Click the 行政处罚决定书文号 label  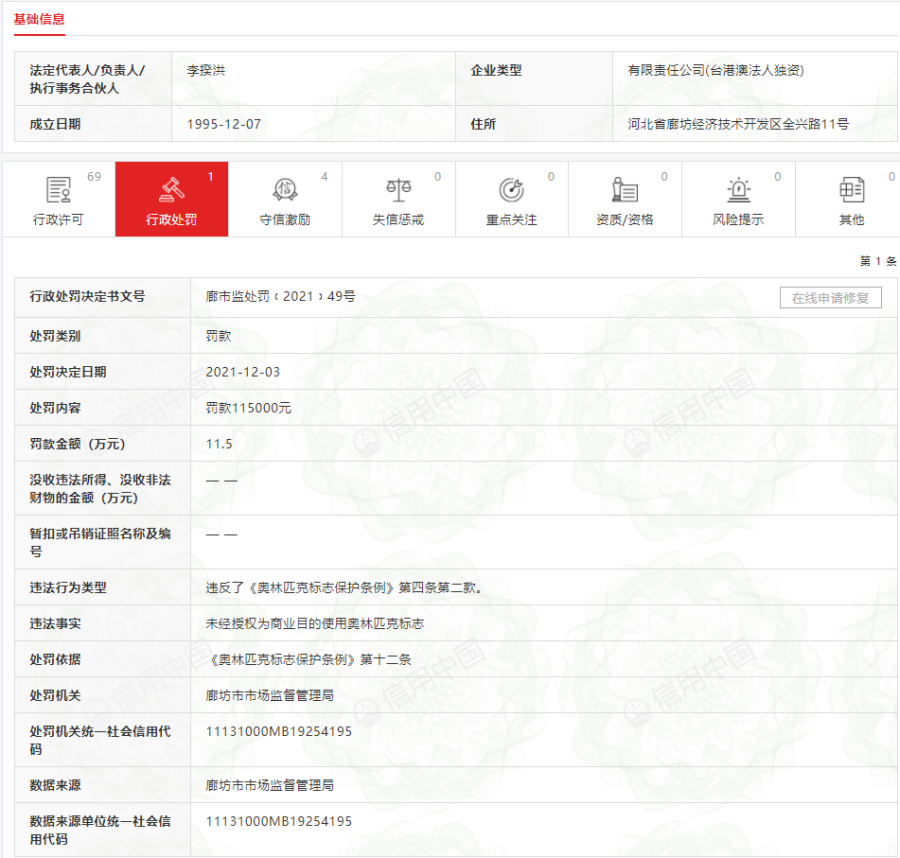click(87, 296)
